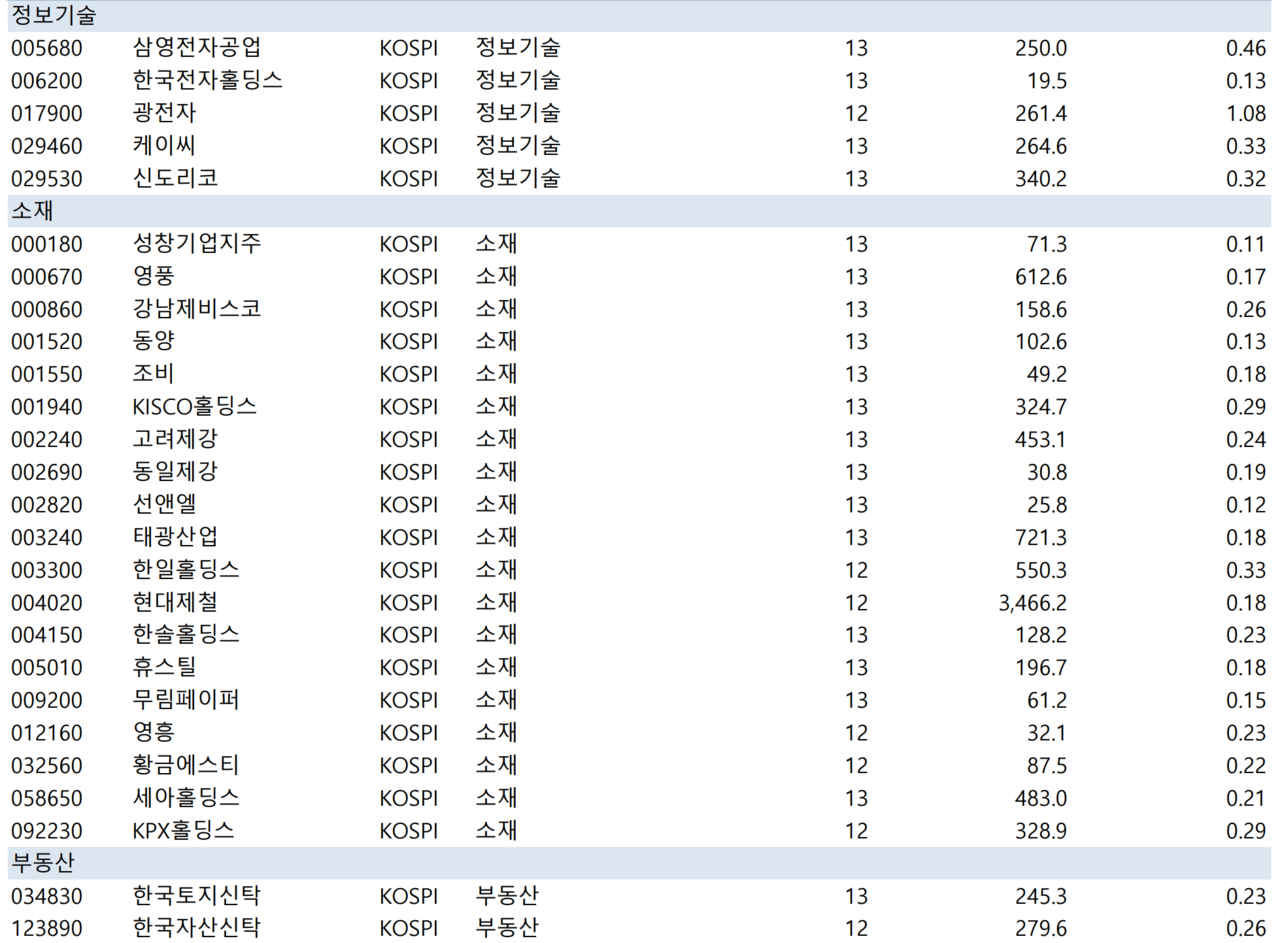Click company name 한일홀딩스
This screenshot has width=1280, height=943.
click(x=186, y=570)
